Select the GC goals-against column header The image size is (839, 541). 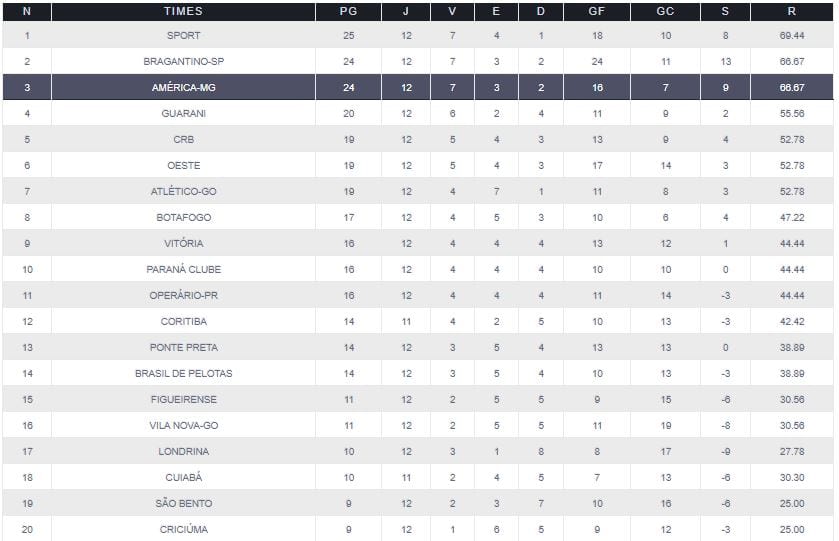tap(665, 11)
